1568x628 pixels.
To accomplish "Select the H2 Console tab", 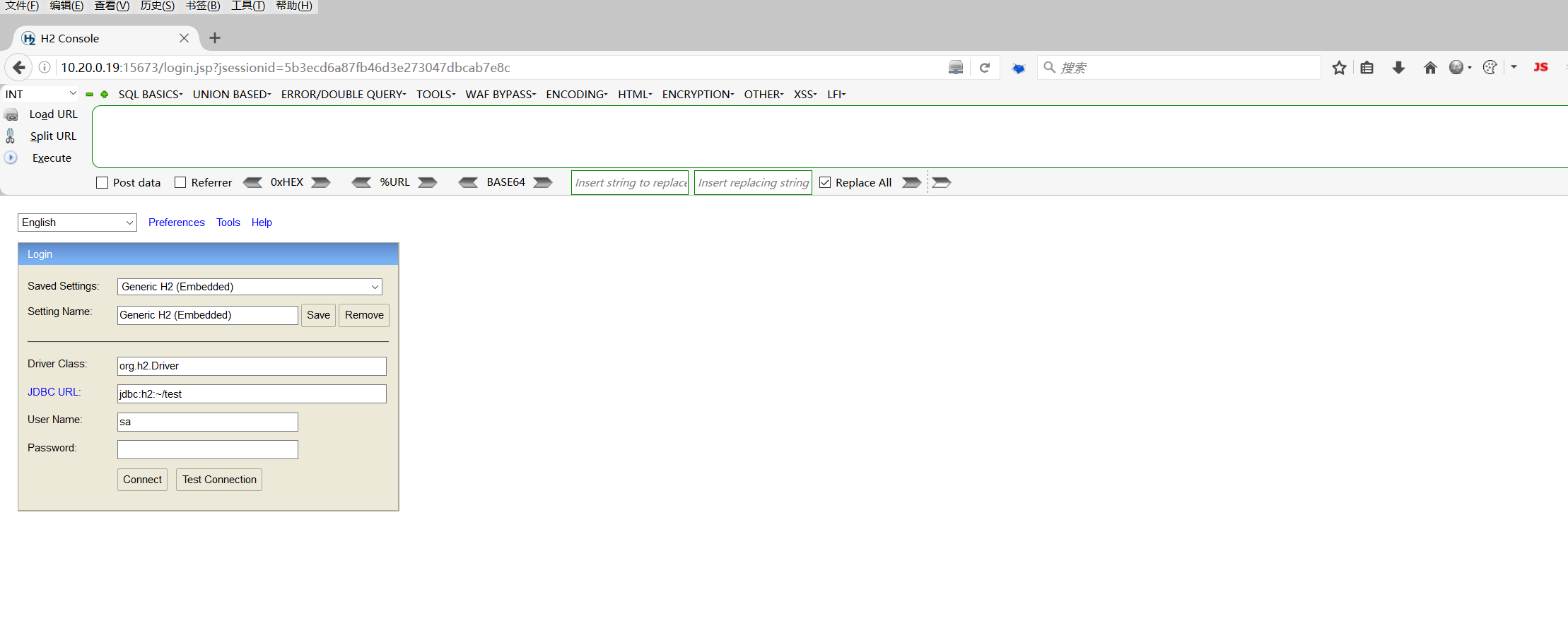I will (106, 38).
